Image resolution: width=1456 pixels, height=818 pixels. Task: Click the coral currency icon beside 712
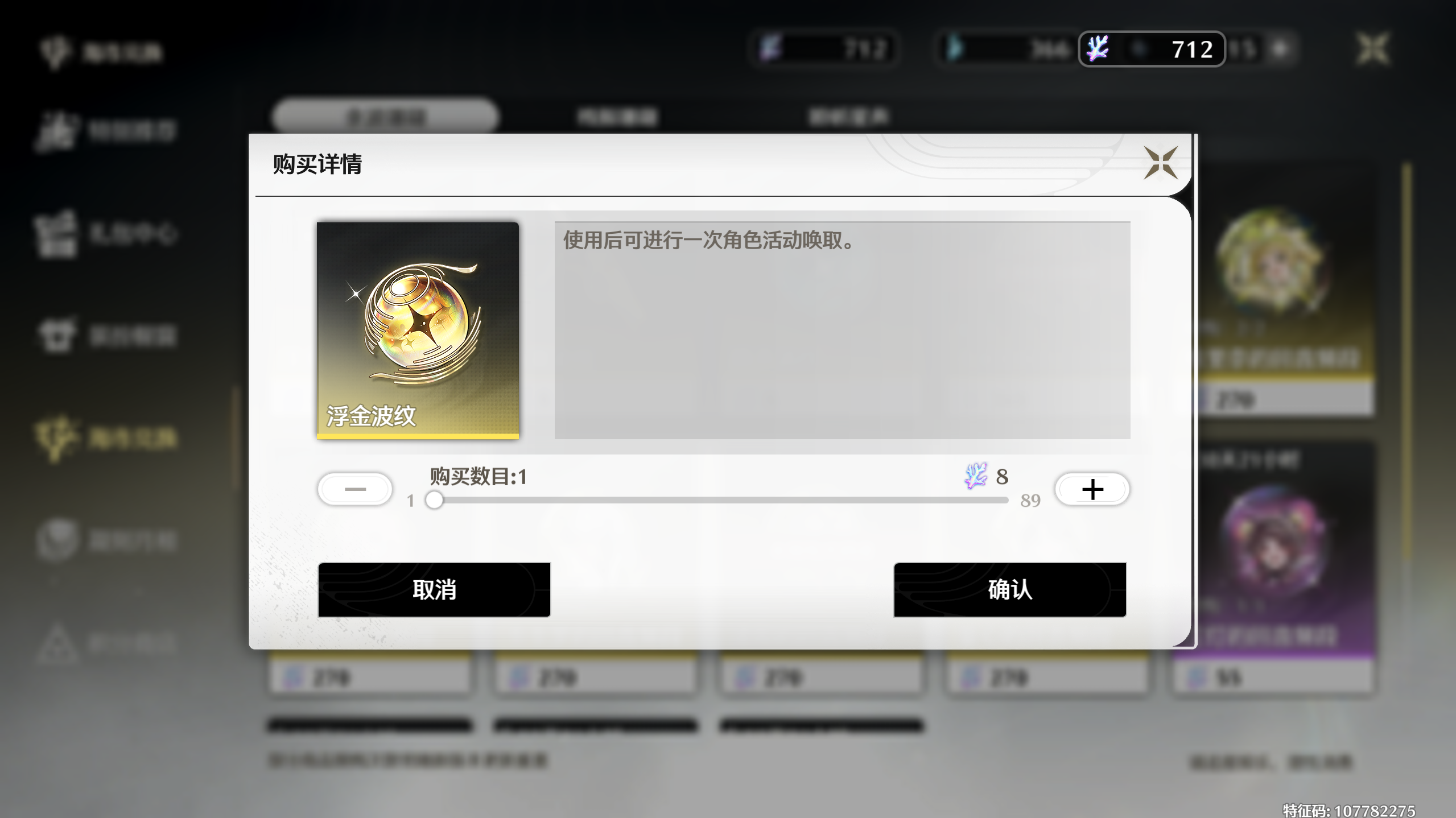coord(1098,49)
